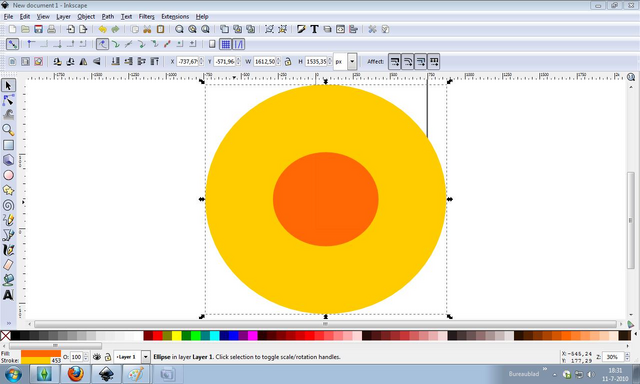Open the Filters menu
Image resolution: width=640 pixels, height=384 pixels.
147,17
